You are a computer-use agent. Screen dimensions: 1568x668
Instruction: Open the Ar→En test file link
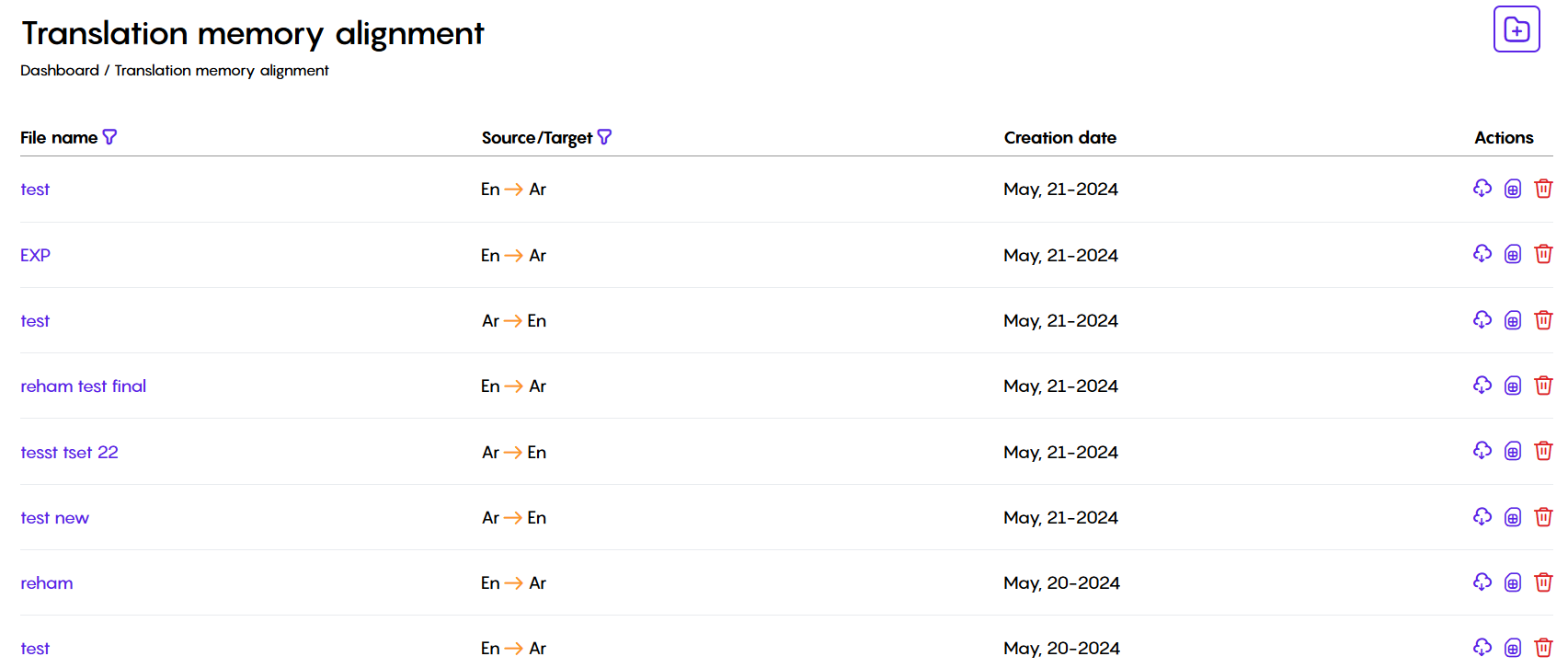(x=35, y=321)
